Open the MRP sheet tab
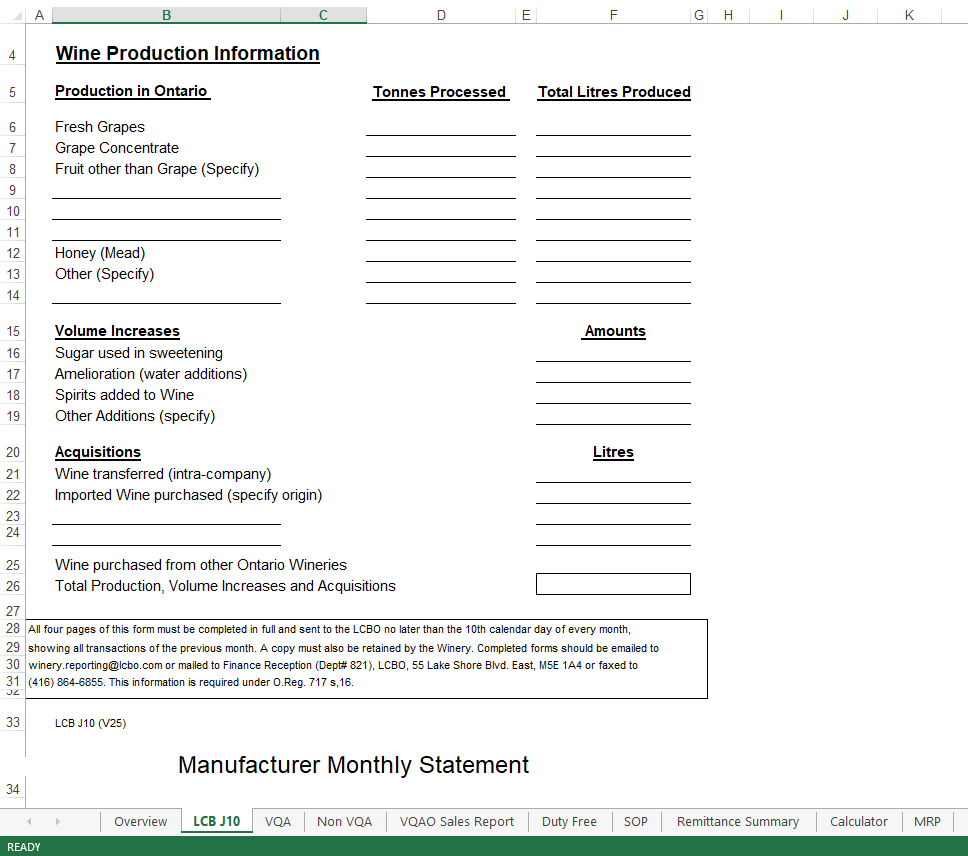 927,821
